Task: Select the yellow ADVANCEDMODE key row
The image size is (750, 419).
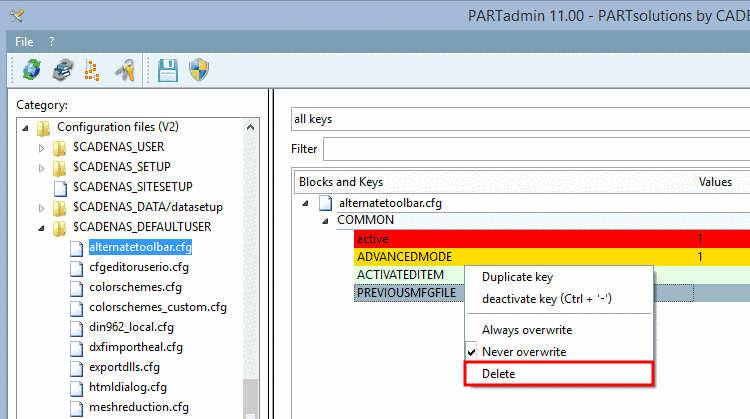Action: point(552,257)
